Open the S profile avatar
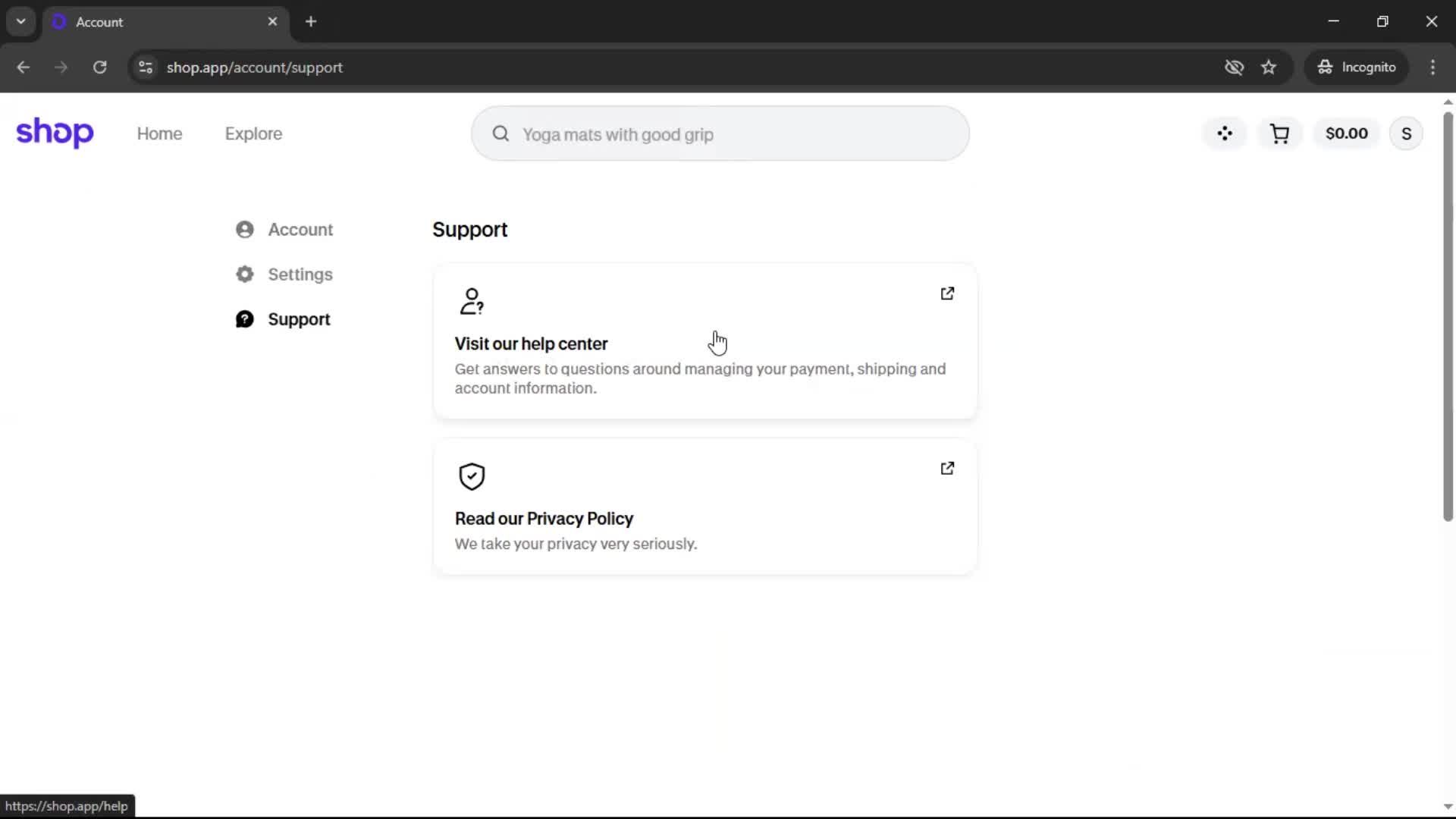1456x819 pixels. tap(1406, 133)
